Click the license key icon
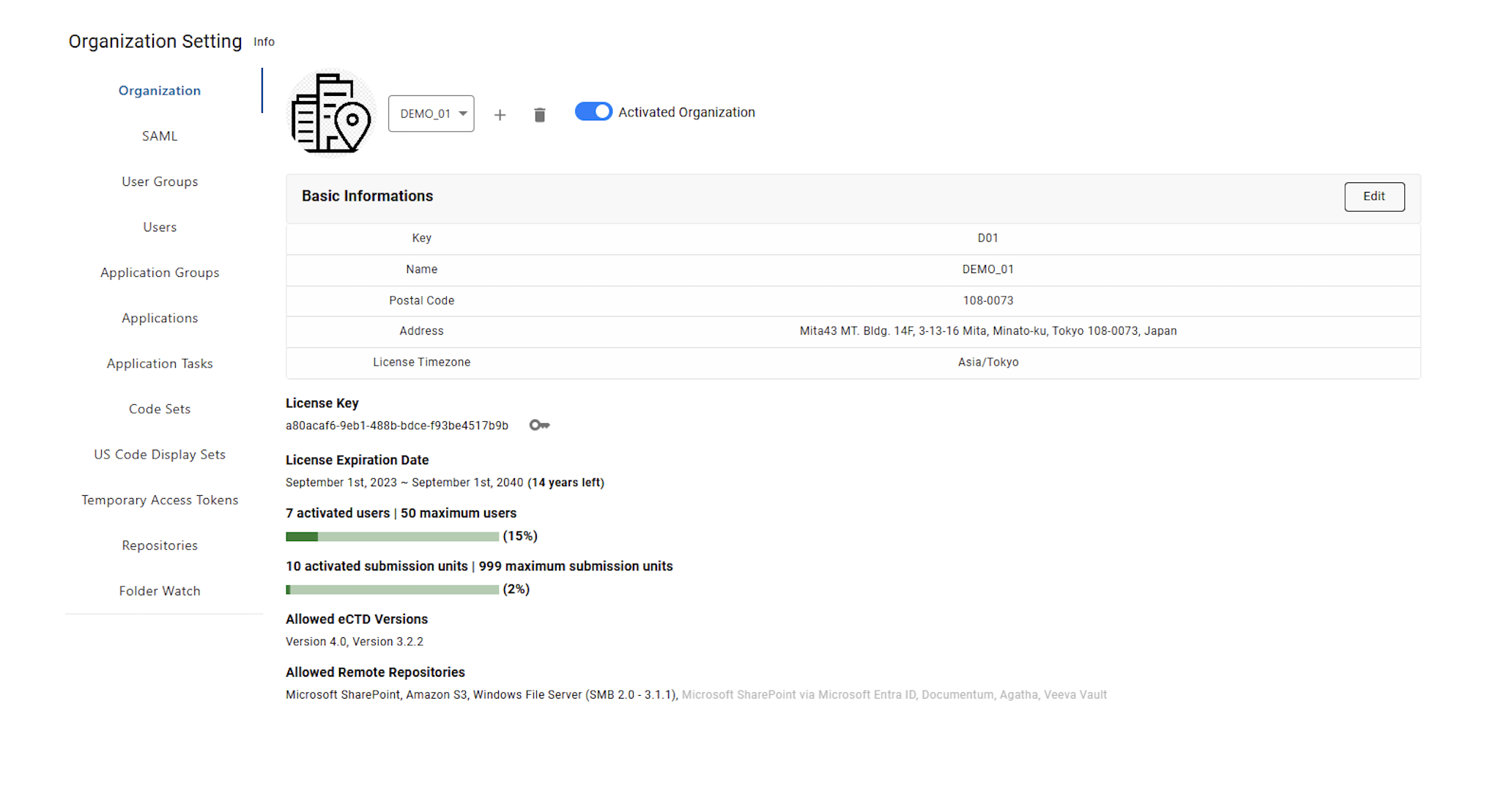The height and width of the screenshot is (788, 1512). point(539,425)
